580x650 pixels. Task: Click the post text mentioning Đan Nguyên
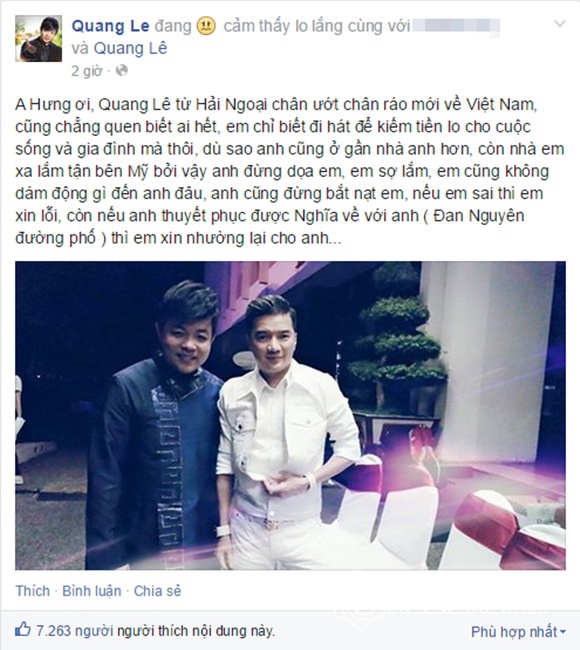(x=479, y=216)
